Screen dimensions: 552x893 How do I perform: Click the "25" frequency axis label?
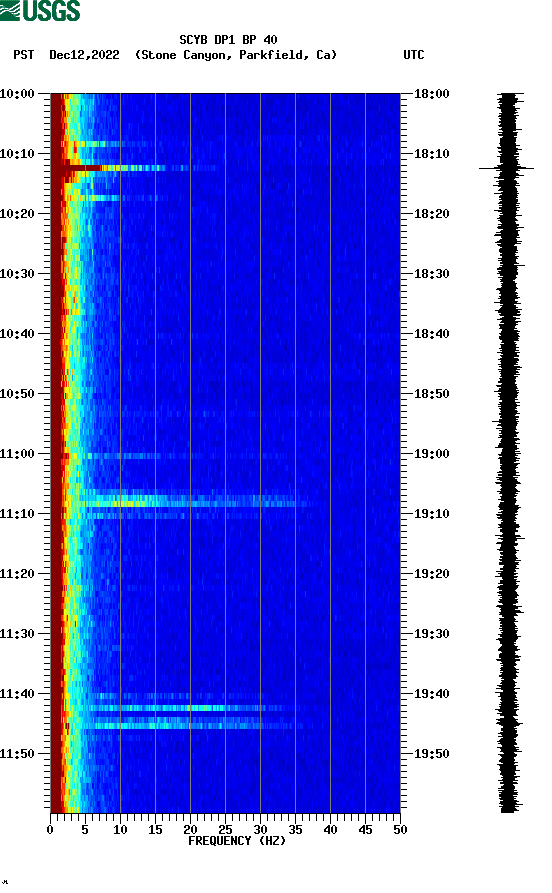coord(225,830)
